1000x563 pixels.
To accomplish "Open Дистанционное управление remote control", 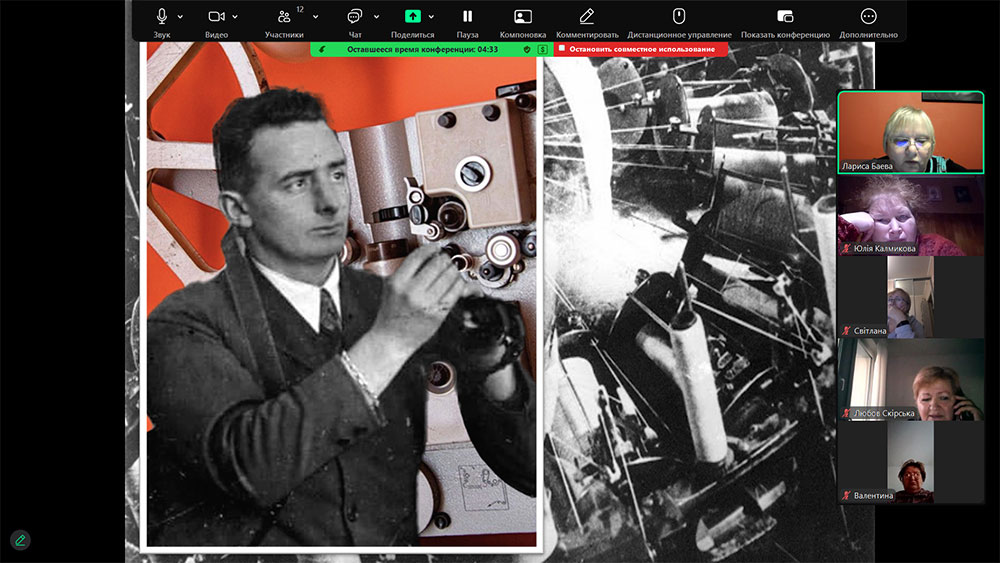I will click(x=679, y=17).
